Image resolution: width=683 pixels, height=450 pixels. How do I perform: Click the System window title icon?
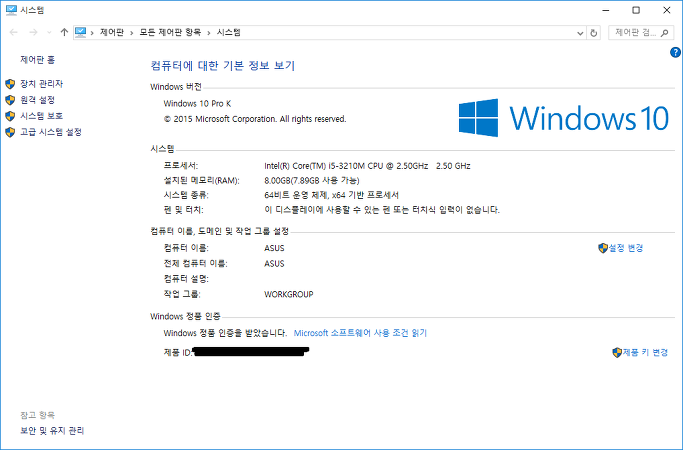(x=11, y=10)
